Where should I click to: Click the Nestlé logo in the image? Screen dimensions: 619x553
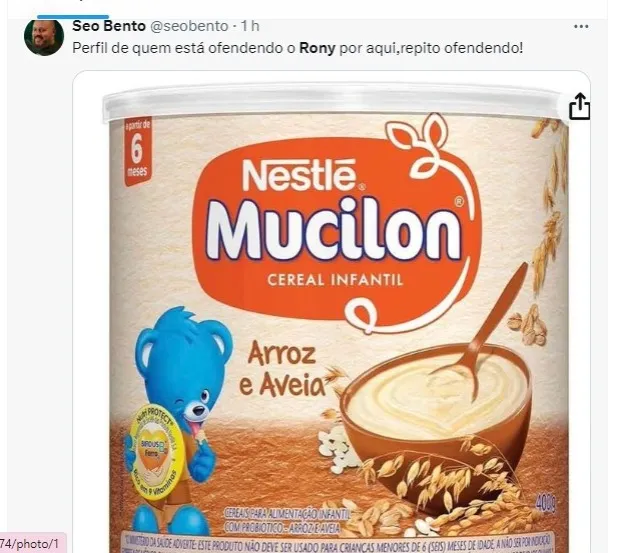pyautogui.click(x=299, y=175)
